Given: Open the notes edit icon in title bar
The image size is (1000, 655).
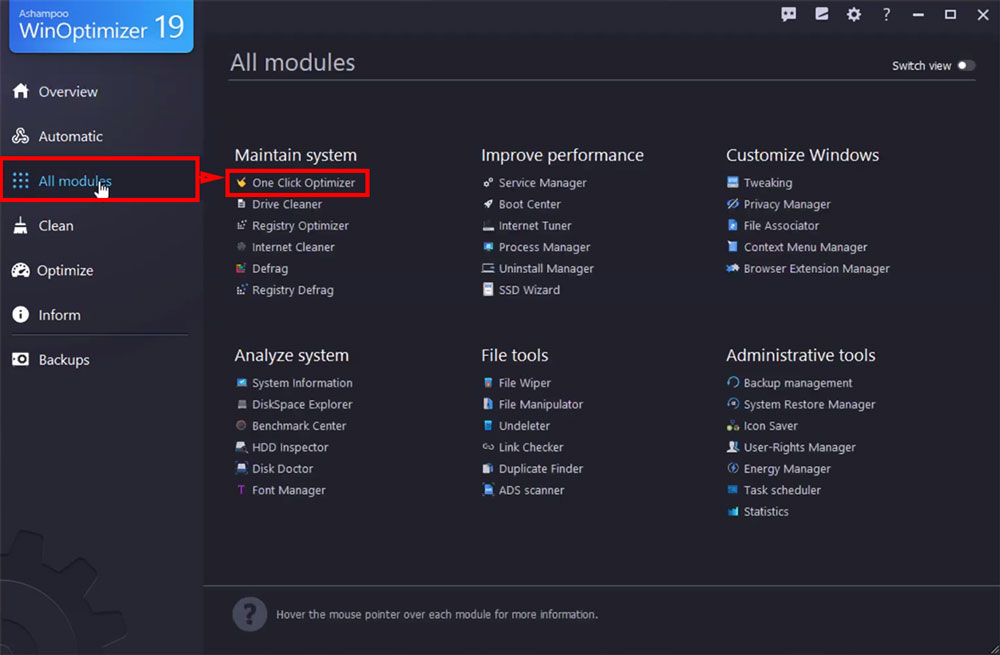Looking at the screenshot, I should coord(822,14).
